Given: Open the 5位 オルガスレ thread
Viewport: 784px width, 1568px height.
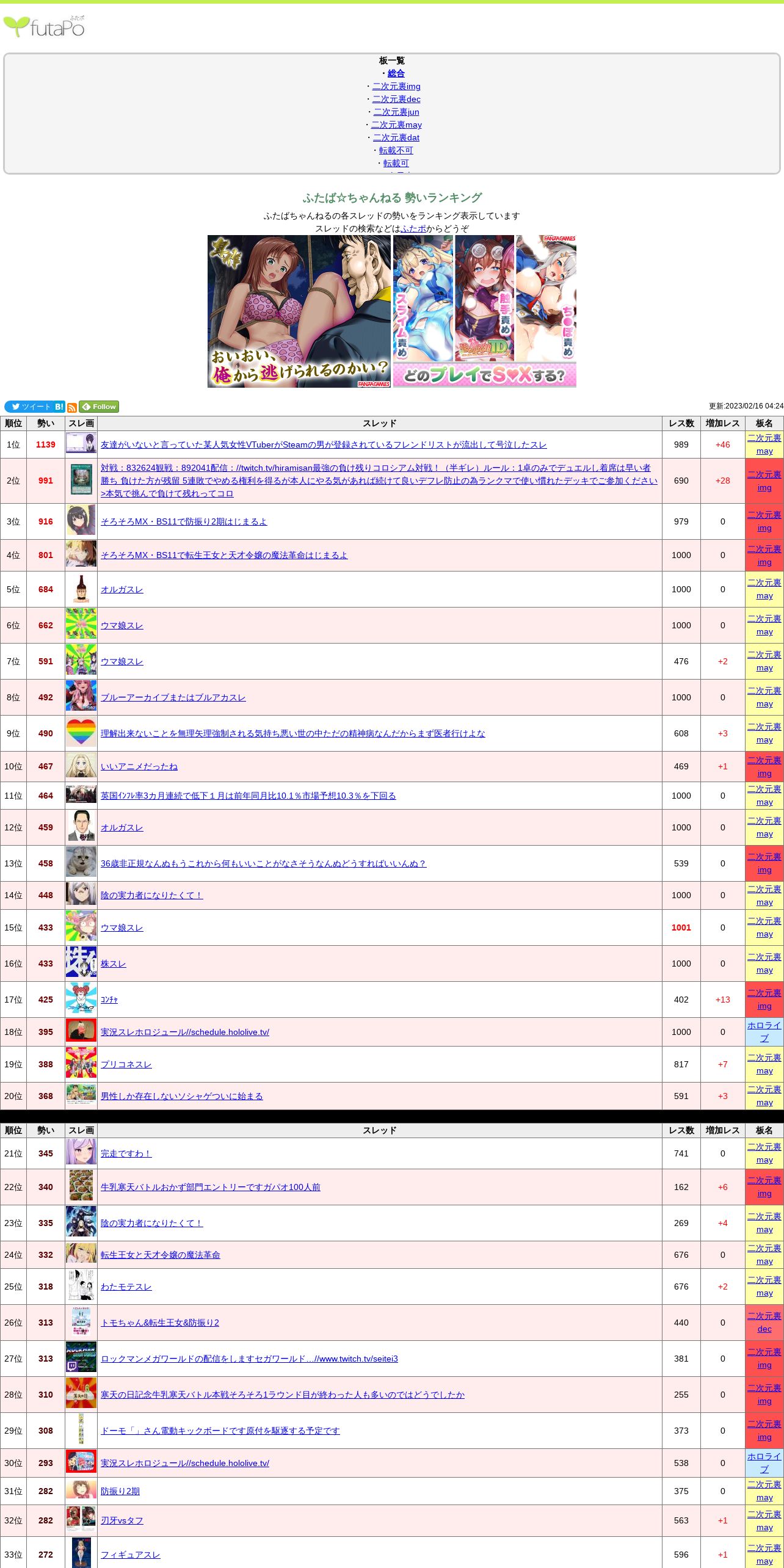Looking at the screenshot, I should [122, 589].
